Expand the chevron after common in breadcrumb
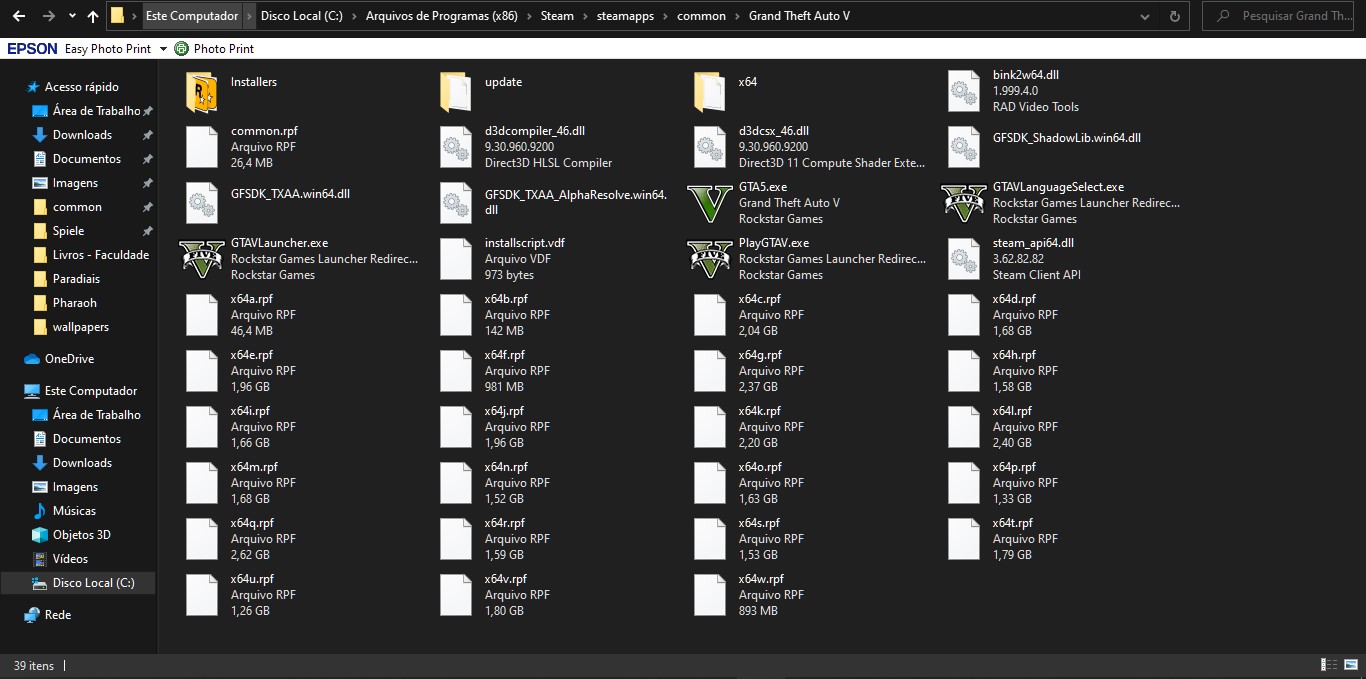The image size is (1366, 679). pyautogui.click(x=737, y=16)
